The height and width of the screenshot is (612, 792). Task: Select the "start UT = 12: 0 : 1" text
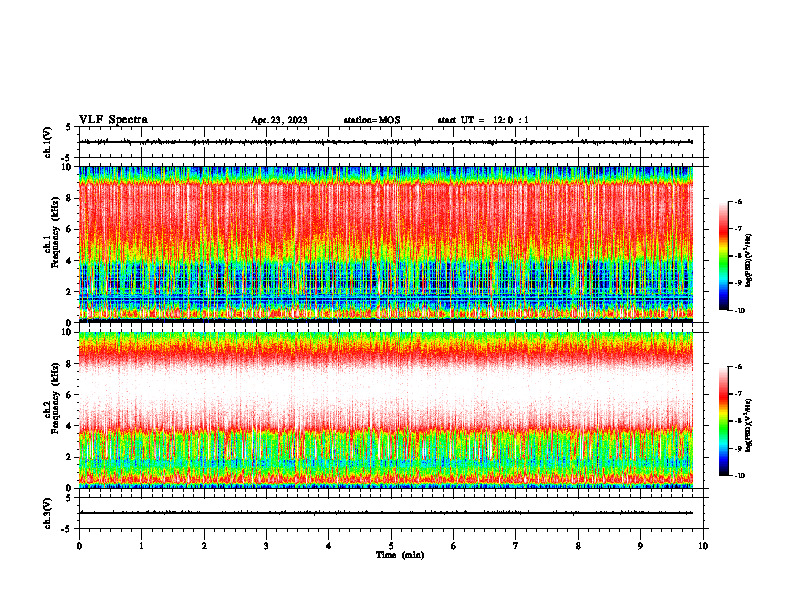483,120
